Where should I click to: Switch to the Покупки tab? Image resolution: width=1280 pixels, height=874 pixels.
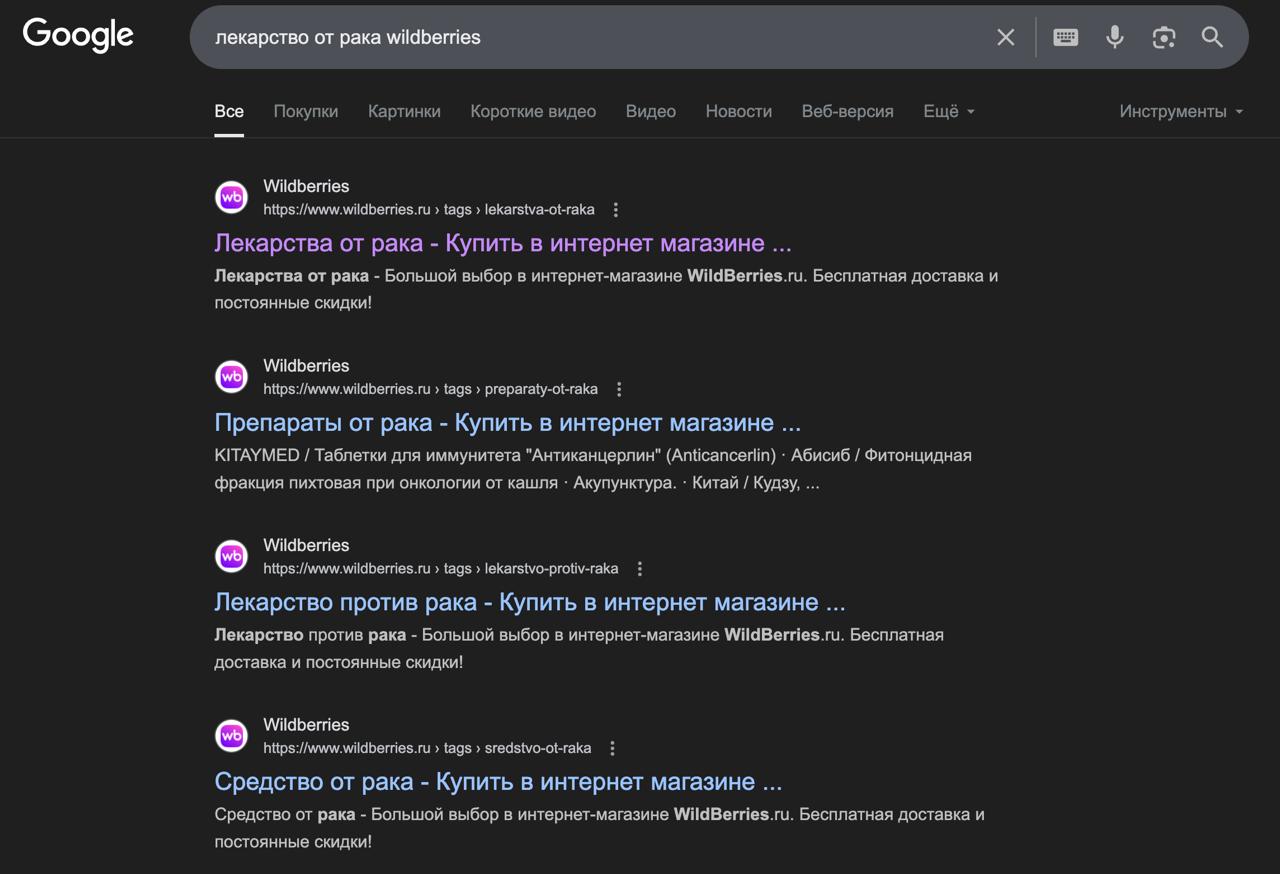[x=305, y=111]
